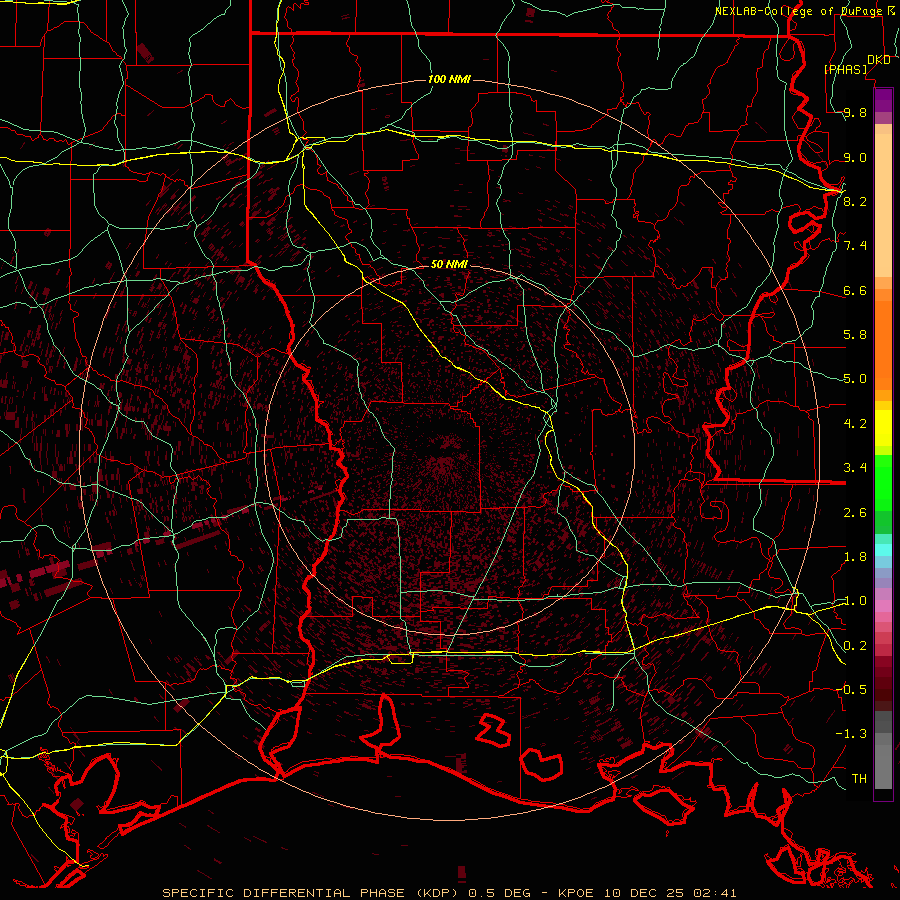
Task: Click the 1.0 value on the color scale
Action: [x=855, y=601]
